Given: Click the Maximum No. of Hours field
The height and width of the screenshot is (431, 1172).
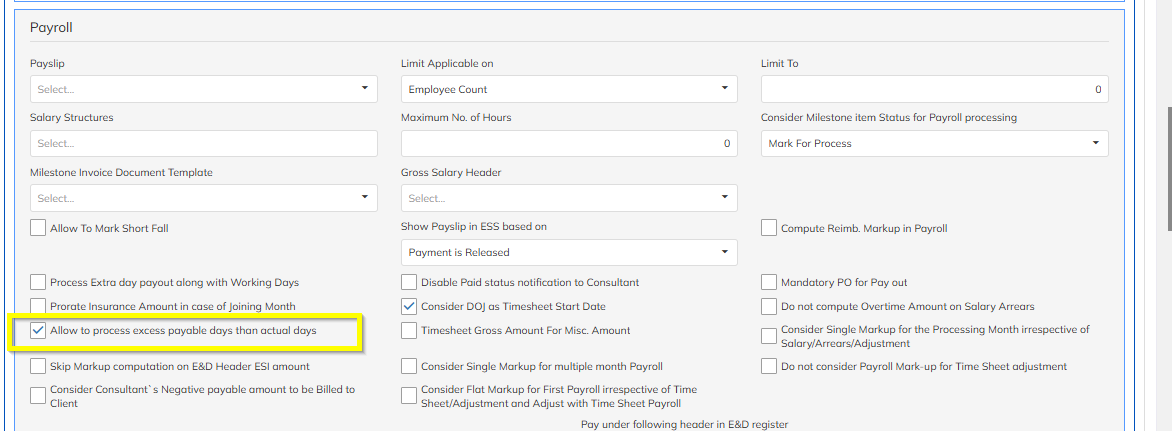Looking at the screenshot, I should click(569, 143).
